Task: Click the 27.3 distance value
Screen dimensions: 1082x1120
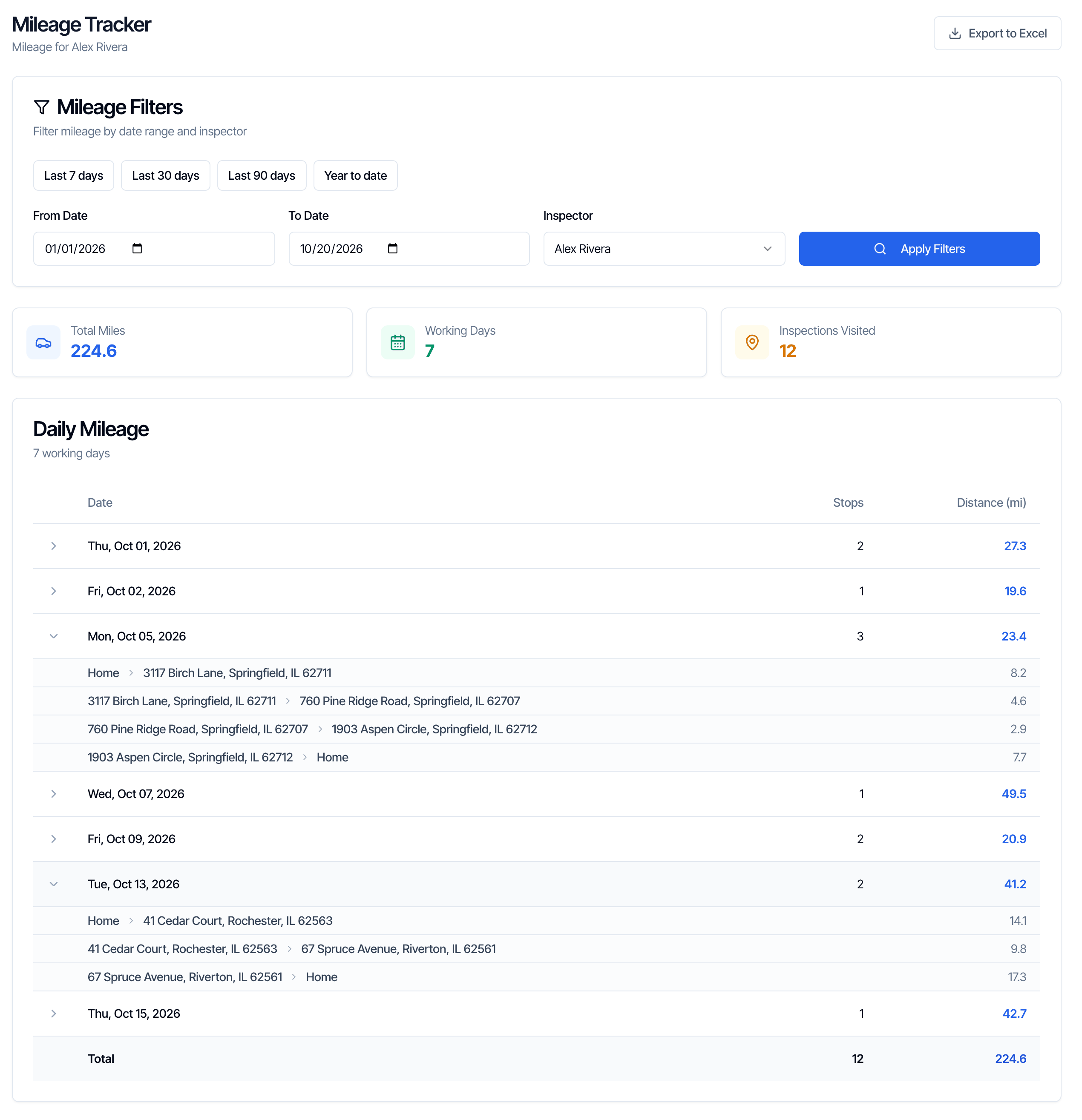Action: (1015, 546)
